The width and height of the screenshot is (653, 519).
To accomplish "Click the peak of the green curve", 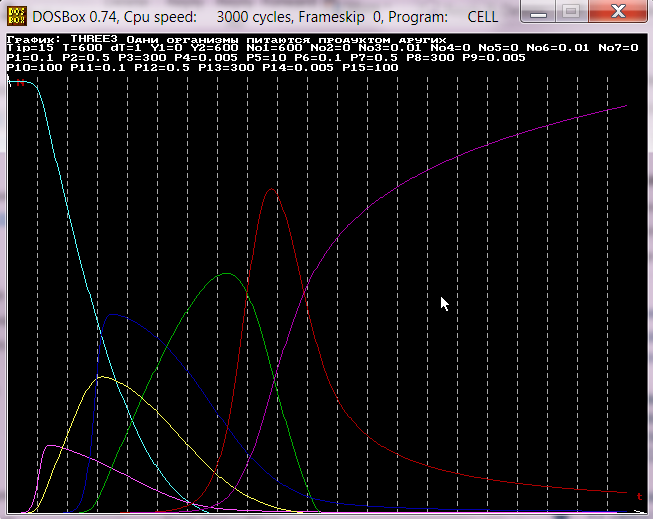I will pyautogui.click(x=226, y=274).
